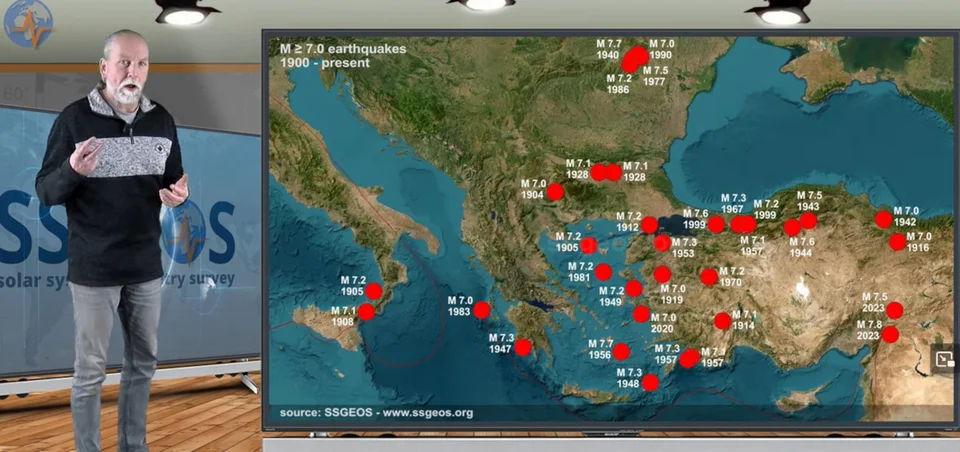Open the picture-in-picture miniplayer icon
This screenshot has height=452, width=960.
944,360
